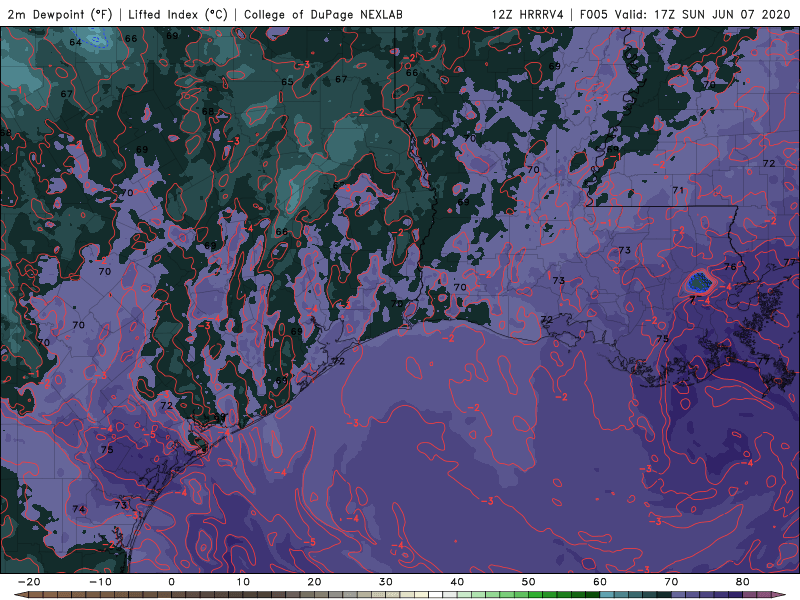Click the 20 label on the color scale
Image resolution: width=800 pixels, height=600 pixels.
point(314,582)
